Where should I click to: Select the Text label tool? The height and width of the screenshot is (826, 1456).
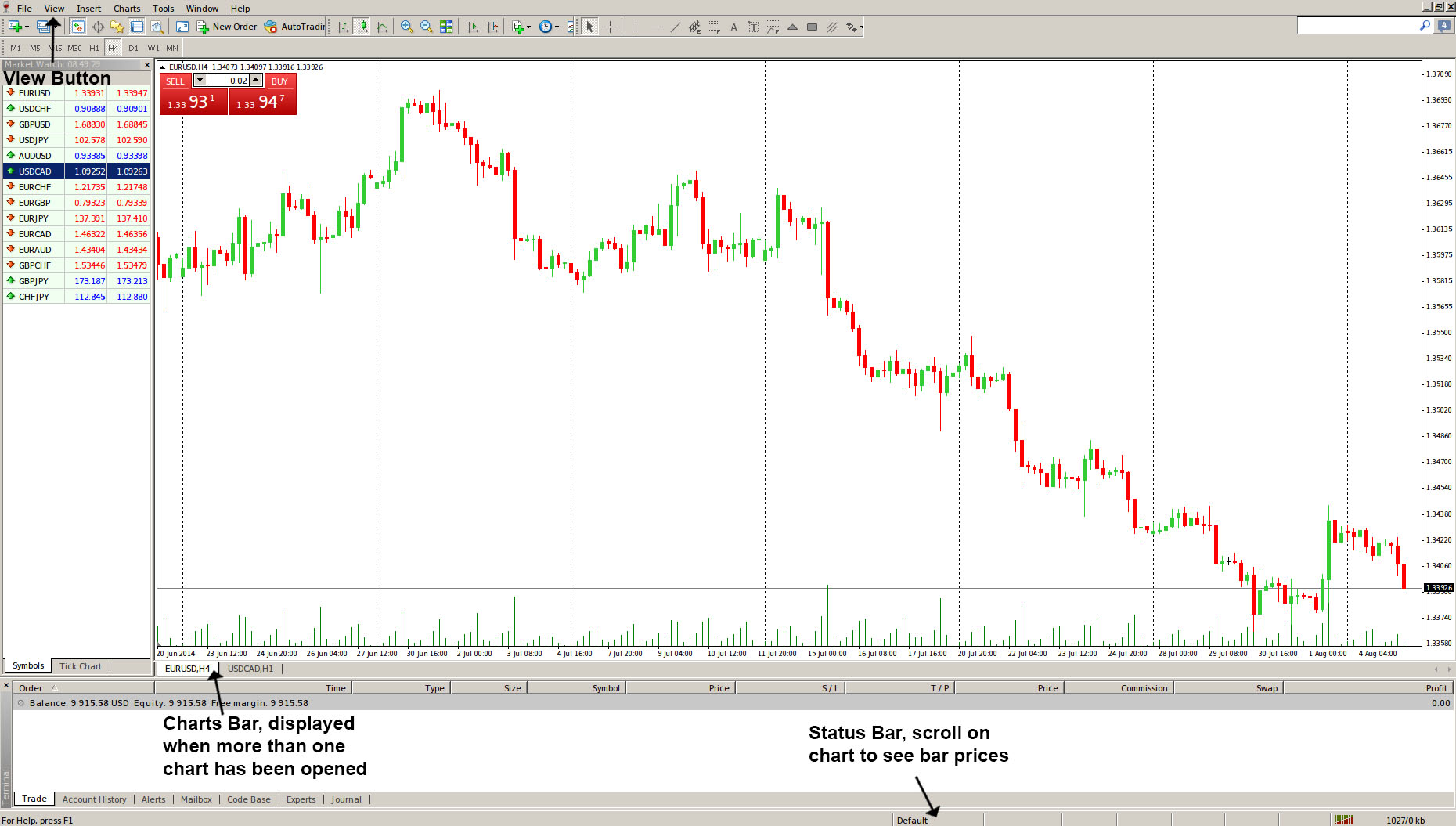coord(733,27)
